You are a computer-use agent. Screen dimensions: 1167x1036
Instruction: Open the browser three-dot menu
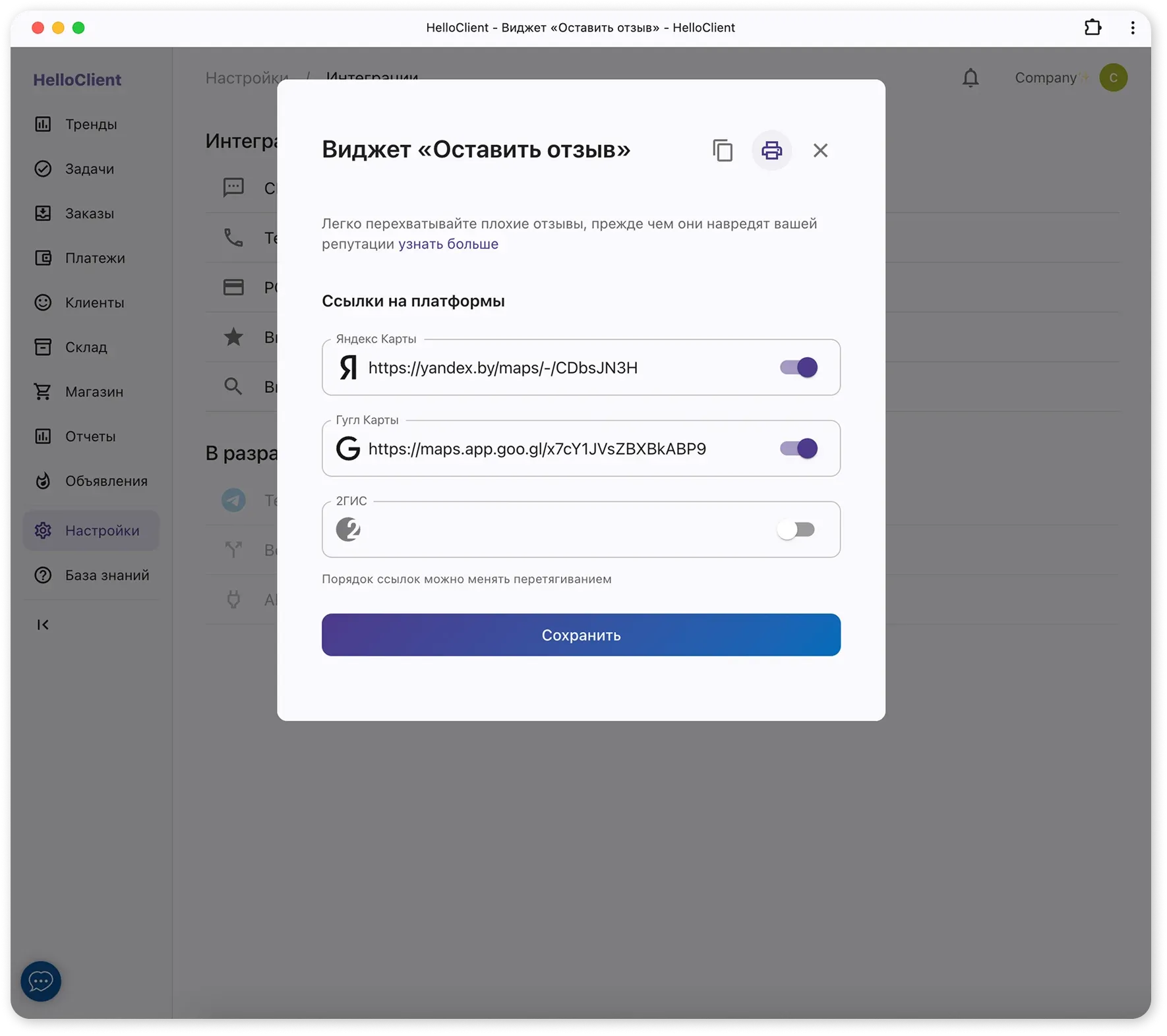coord(1133,28)
